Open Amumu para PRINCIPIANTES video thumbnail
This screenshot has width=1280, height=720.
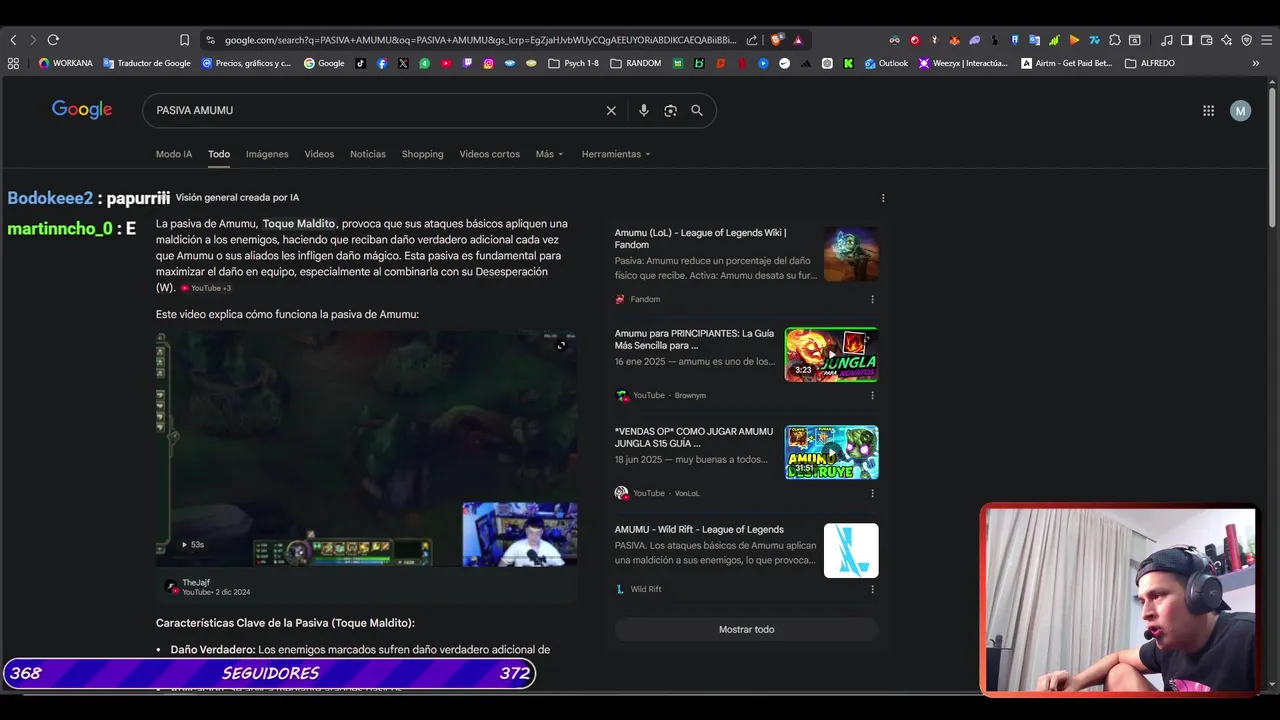pos(831,354)
